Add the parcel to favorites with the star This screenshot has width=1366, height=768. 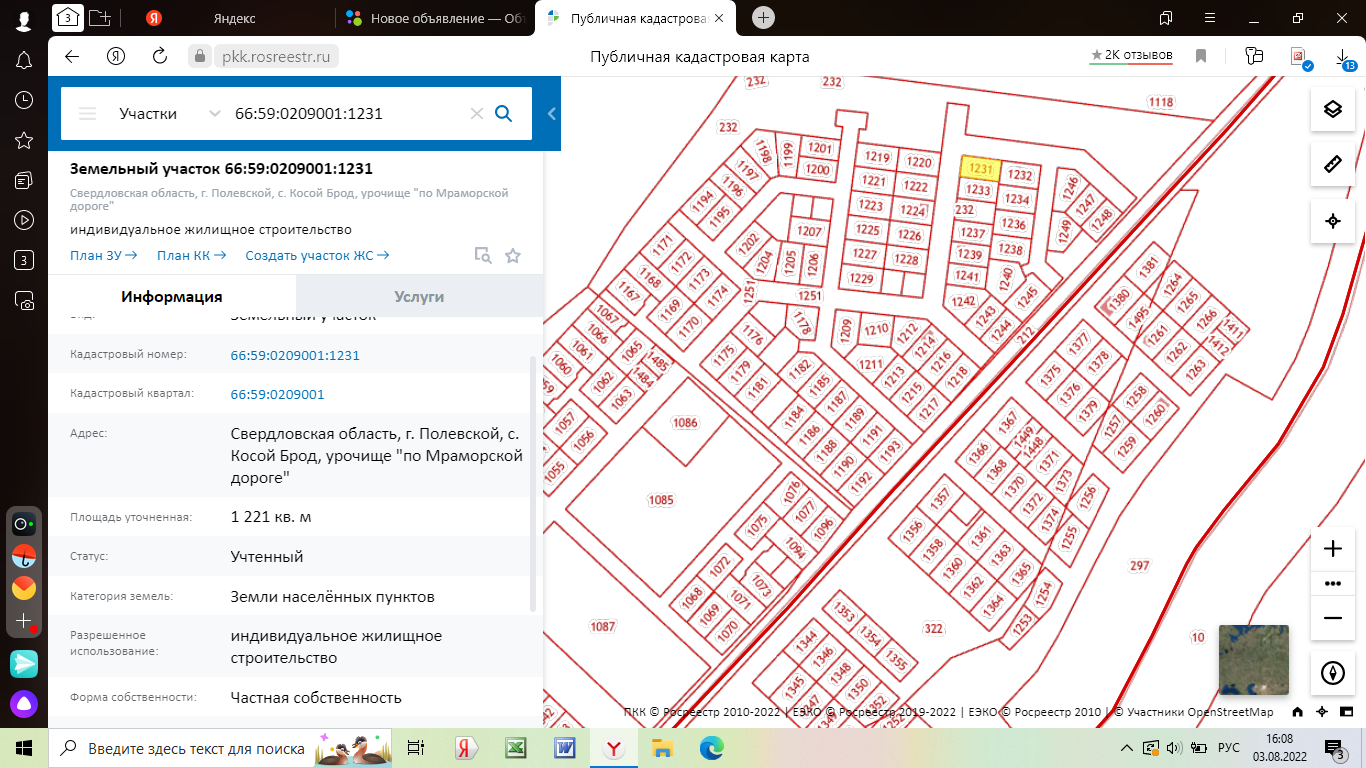click(513, 256)
